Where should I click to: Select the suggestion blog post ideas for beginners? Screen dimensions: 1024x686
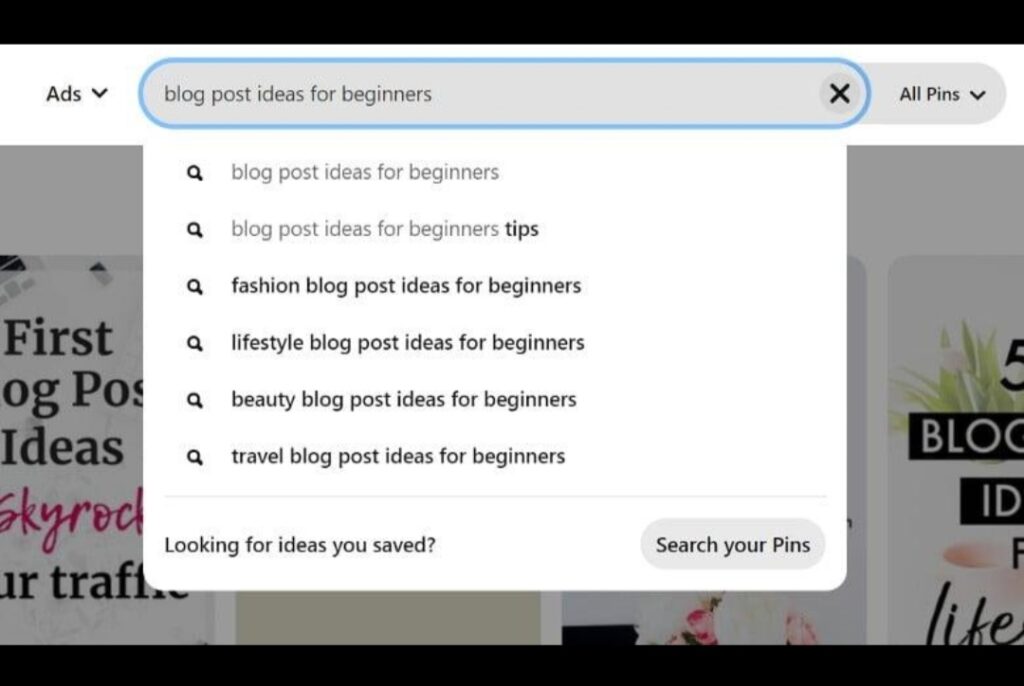(x=364, y=172)
